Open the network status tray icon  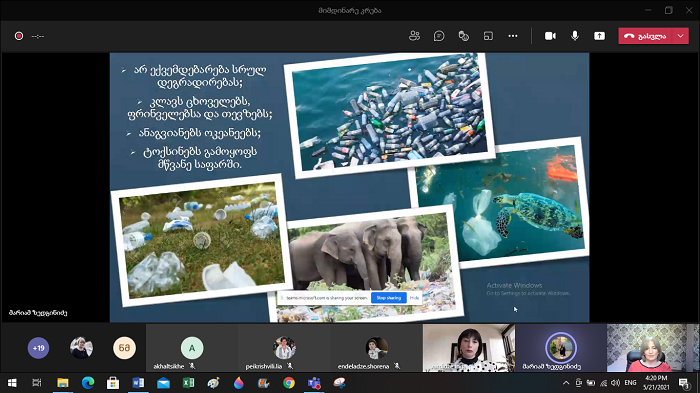(x=603, y=383)
